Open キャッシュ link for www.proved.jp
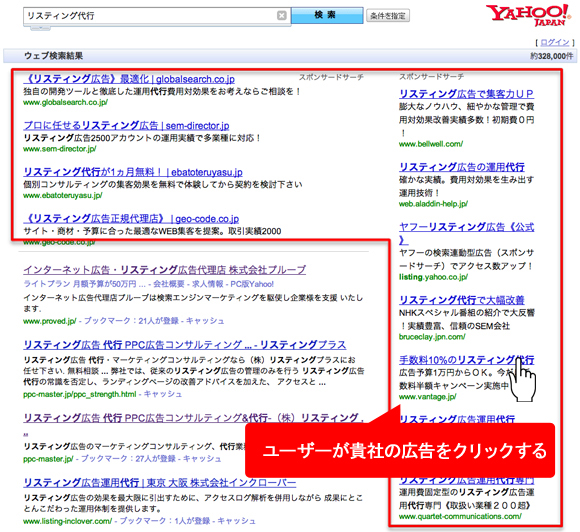Viewport: 580px width, 532px height. point(205,321)
